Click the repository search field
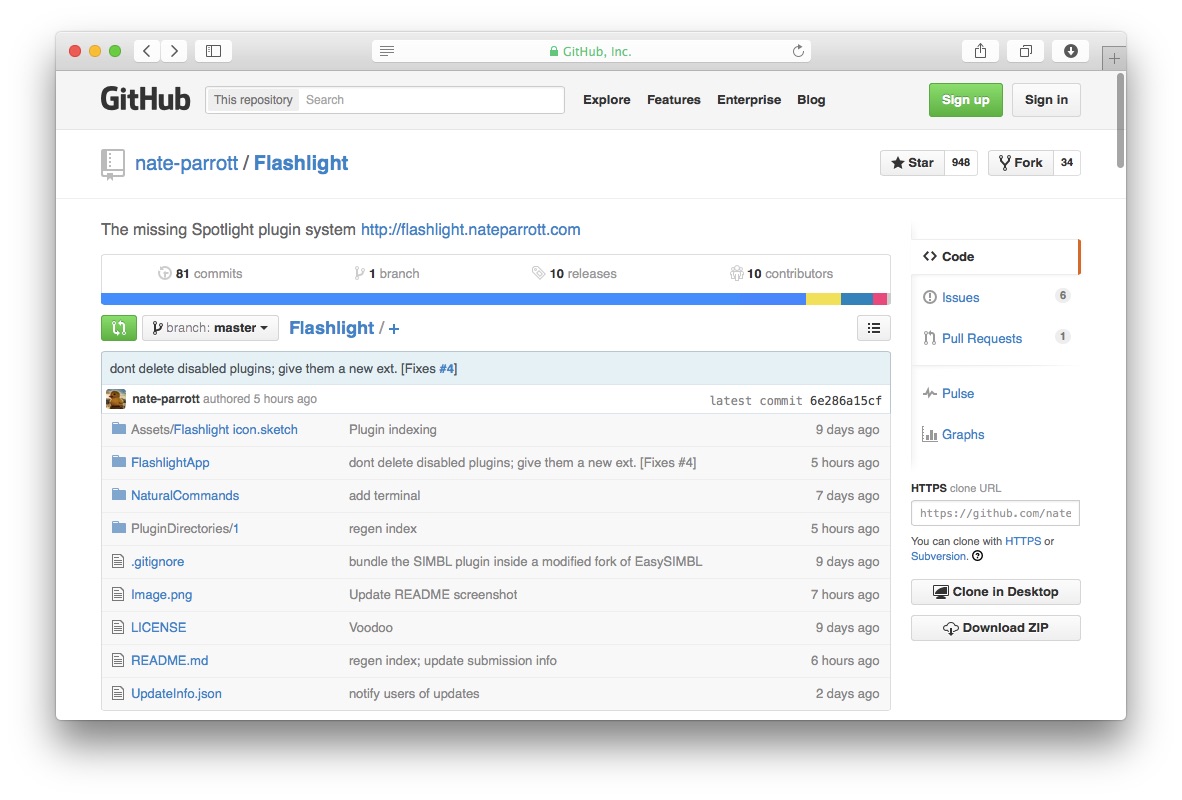Image resolution: width=1182 pixels, height=800 pixels. [431, 100]
